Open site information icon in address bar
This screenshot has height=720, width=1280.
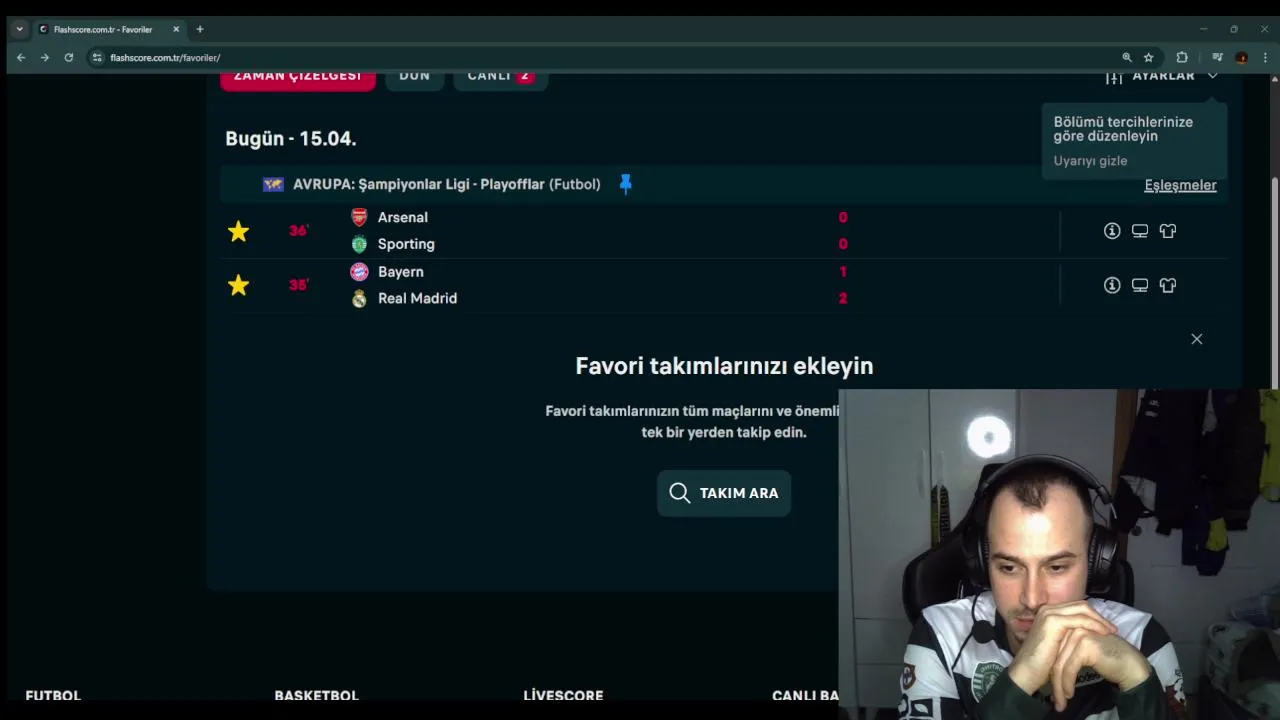(x=97, y=58)
